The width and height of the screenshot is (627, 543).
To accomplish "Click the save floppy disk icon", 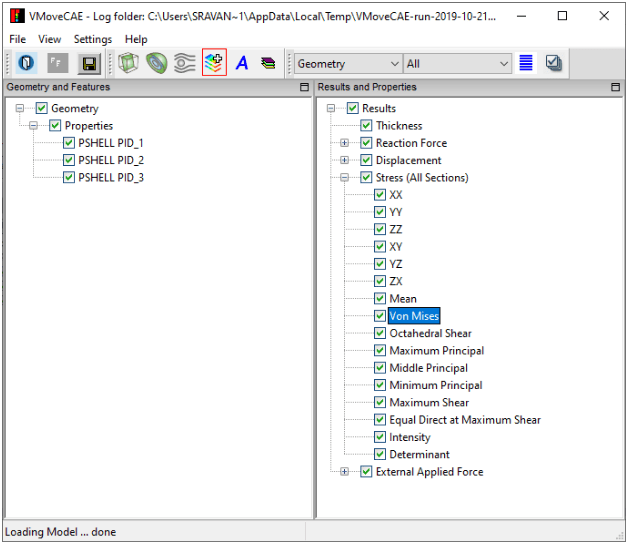I will (x=89, y=63).
